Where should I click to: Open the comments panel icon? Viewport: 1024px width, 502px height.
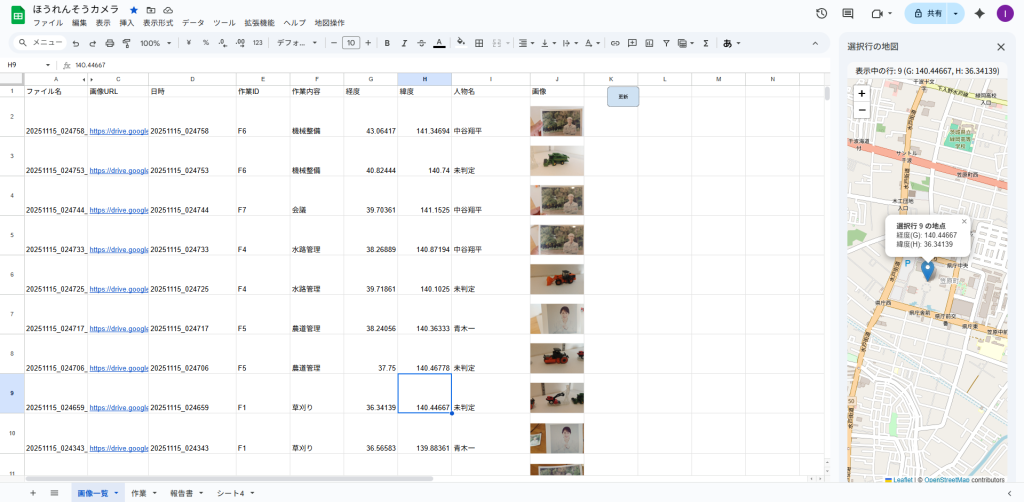[848, 14]
